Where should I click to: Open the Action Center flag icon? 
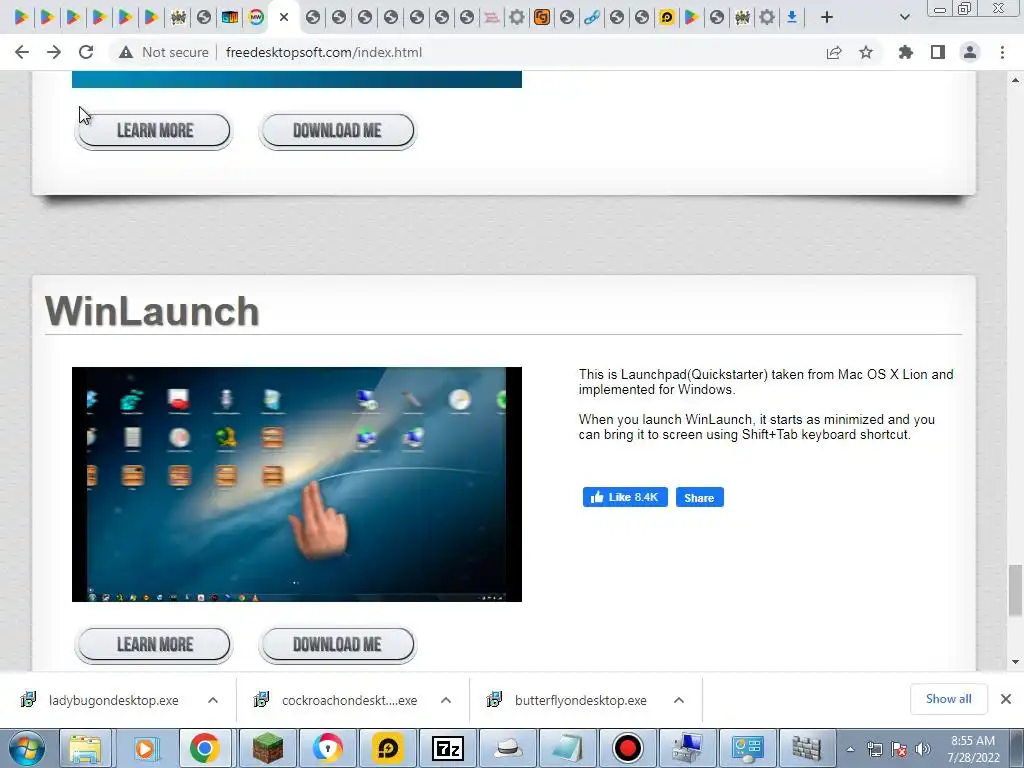pos(899,750)
